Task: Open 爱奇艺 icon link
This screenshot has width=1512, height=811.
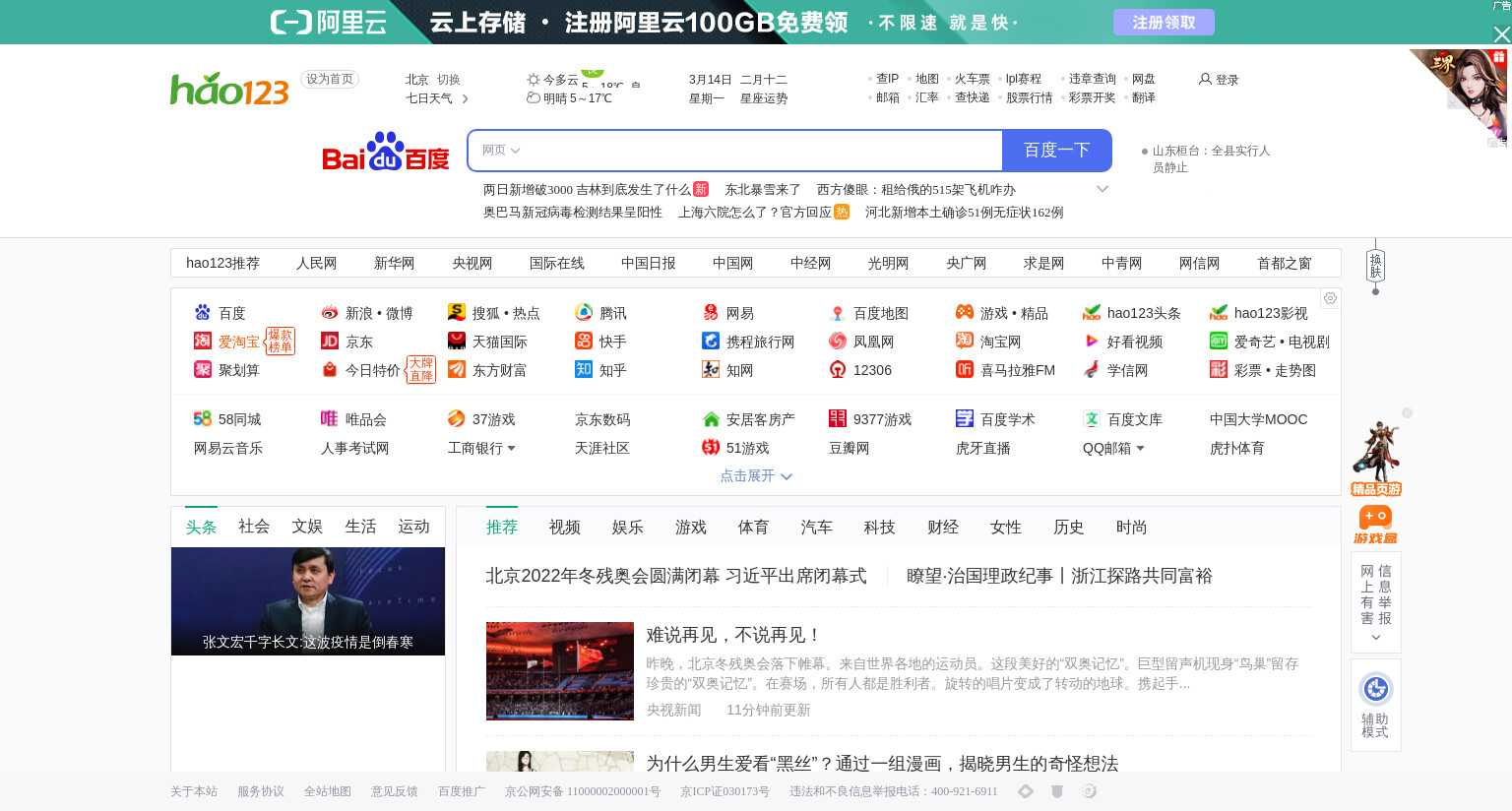Action: [1219, 342]
